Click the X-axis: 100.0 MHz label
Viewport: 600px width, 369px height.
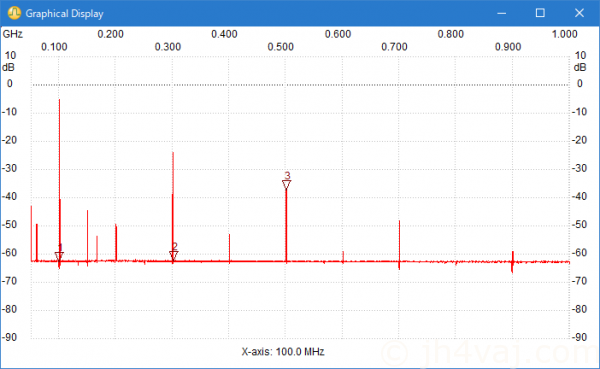(x=283, y=351)
